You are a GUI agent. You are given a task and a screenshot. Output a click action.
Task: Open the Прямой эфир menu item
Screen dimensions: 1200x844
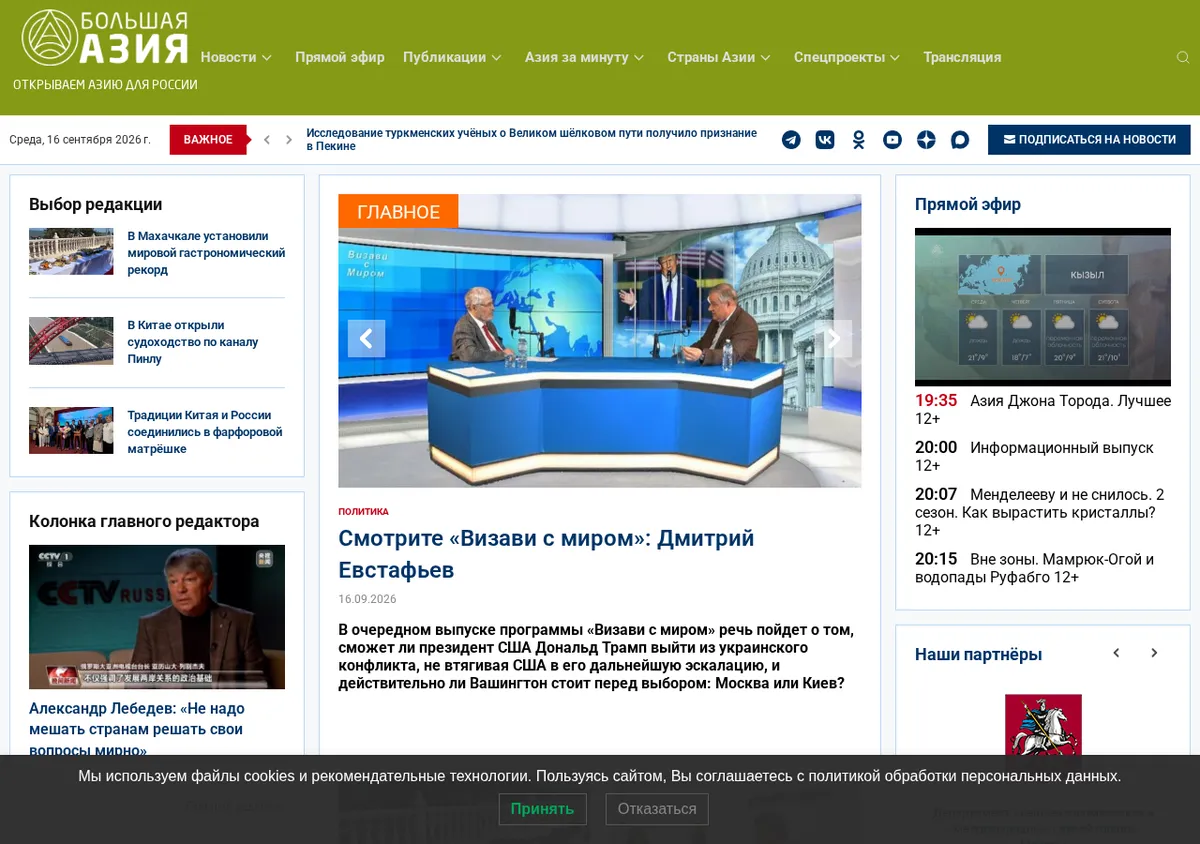tap(339, 57)
